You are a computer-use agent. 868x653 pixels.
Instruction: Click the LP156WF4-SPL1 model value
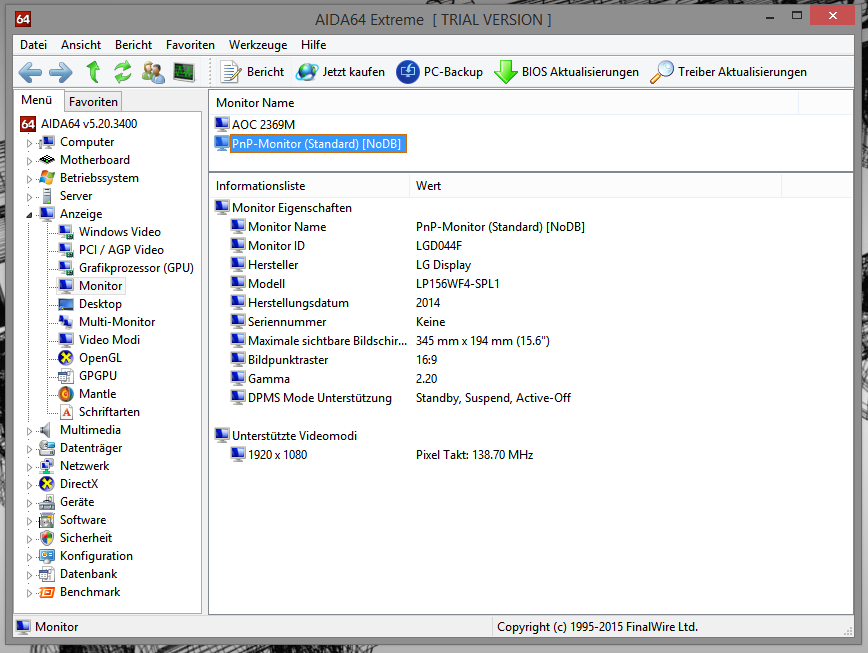[457, 284]
